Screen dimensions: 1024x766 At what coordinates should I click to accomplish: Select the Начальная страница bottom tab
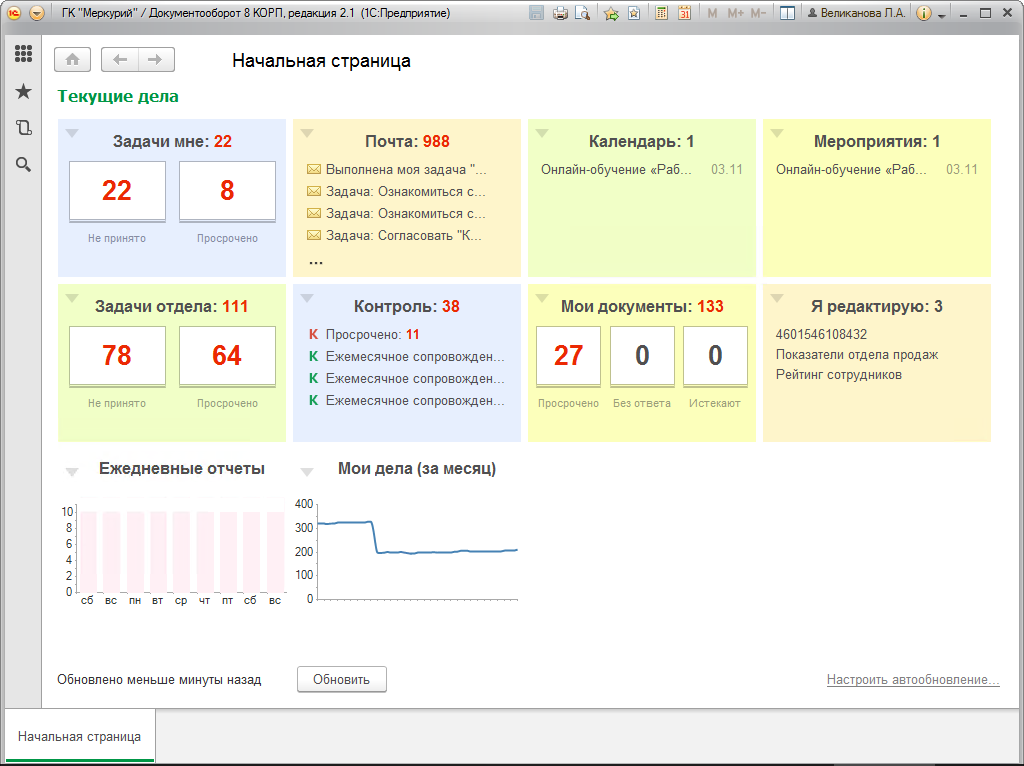(x=79, y=736)
